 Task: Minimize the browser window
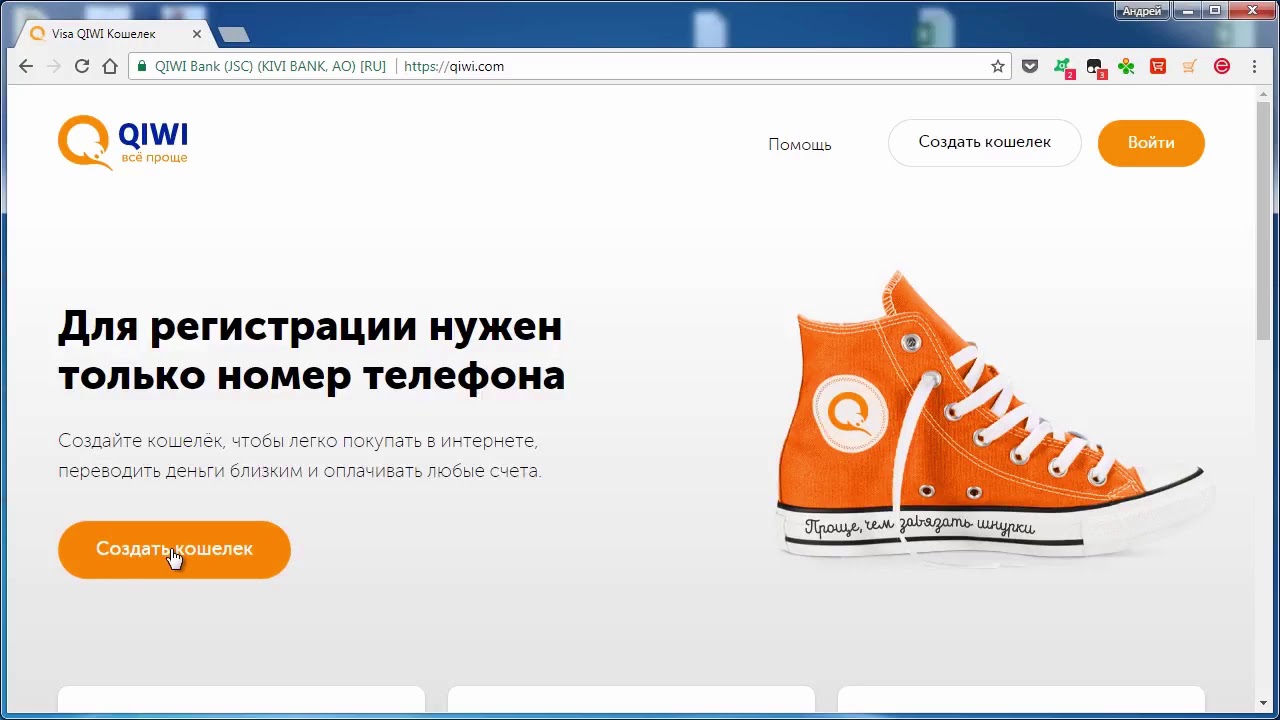click(1189, 11)
